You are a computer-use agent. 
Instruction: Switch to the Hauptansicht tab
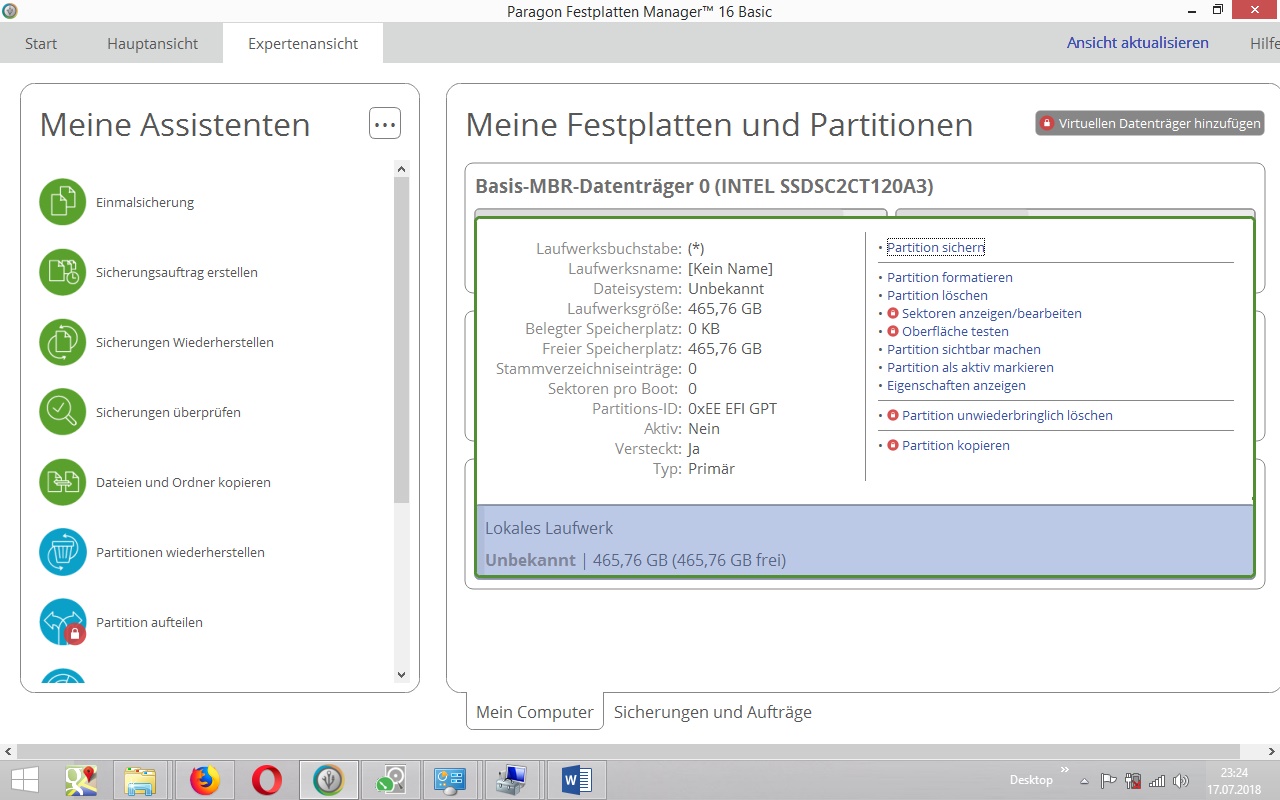[x=153, y=43]
